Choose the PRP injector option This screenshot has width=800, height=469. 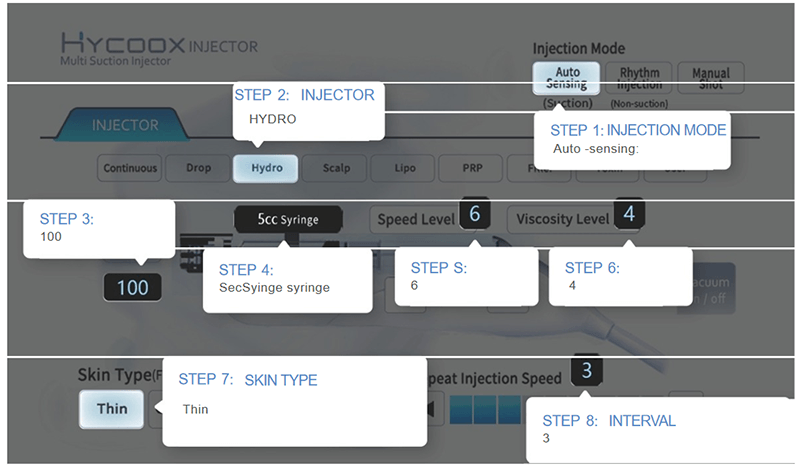point(472,168)
